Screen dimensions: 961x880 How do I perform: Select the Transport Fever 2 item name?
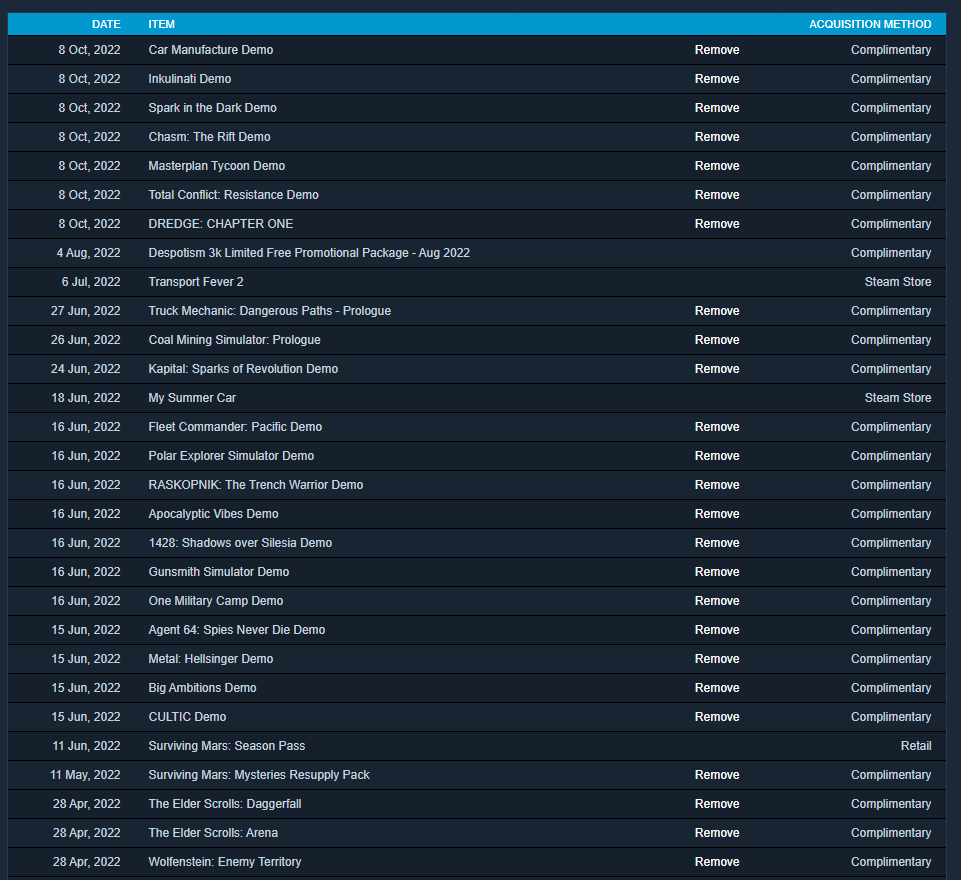pyautogui.click(x=196, y=282)
